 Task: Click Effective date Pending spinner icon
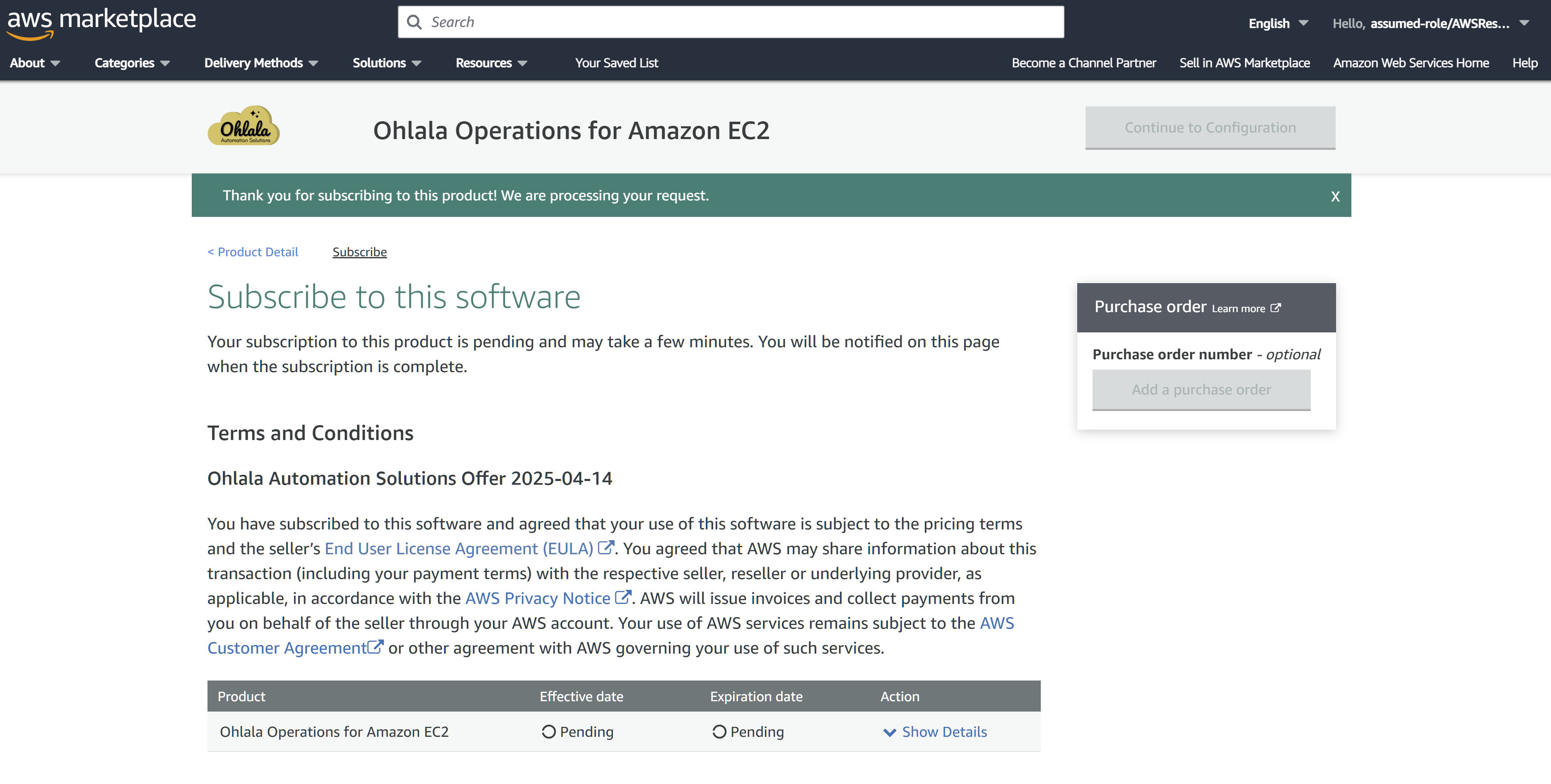click(548, 731)
